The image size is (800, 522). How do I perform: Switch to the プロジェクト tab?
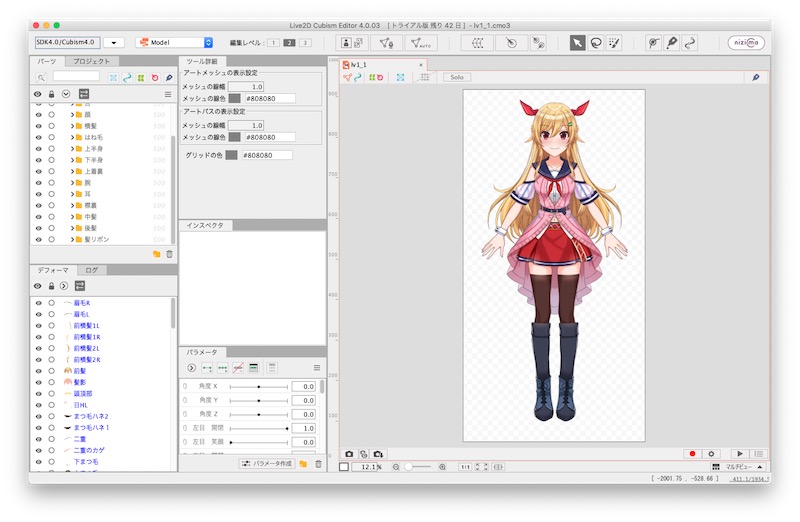click(91, 61)
